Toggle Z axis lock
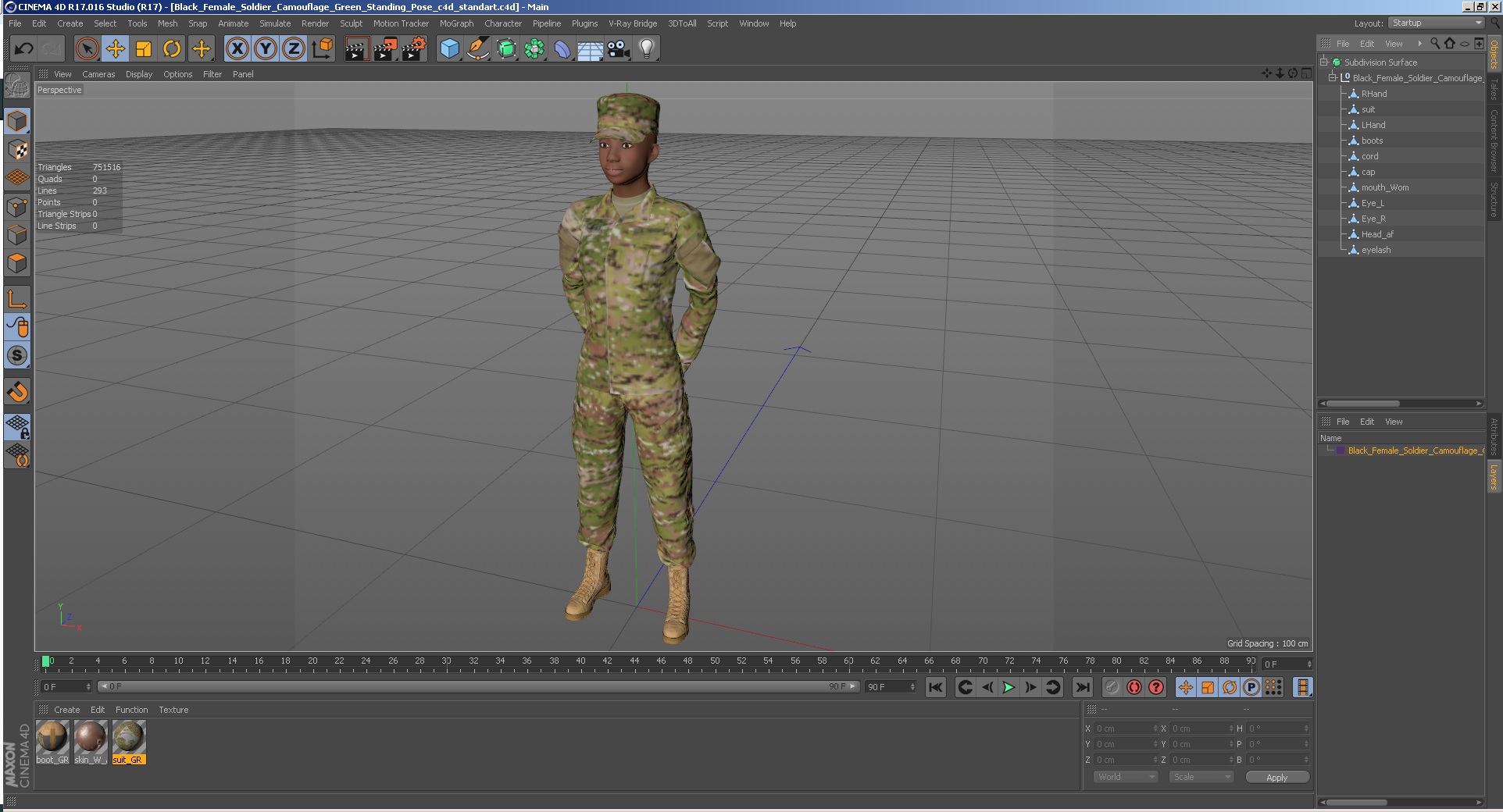Screen dimensions: 1503x812 click(294, 49)
